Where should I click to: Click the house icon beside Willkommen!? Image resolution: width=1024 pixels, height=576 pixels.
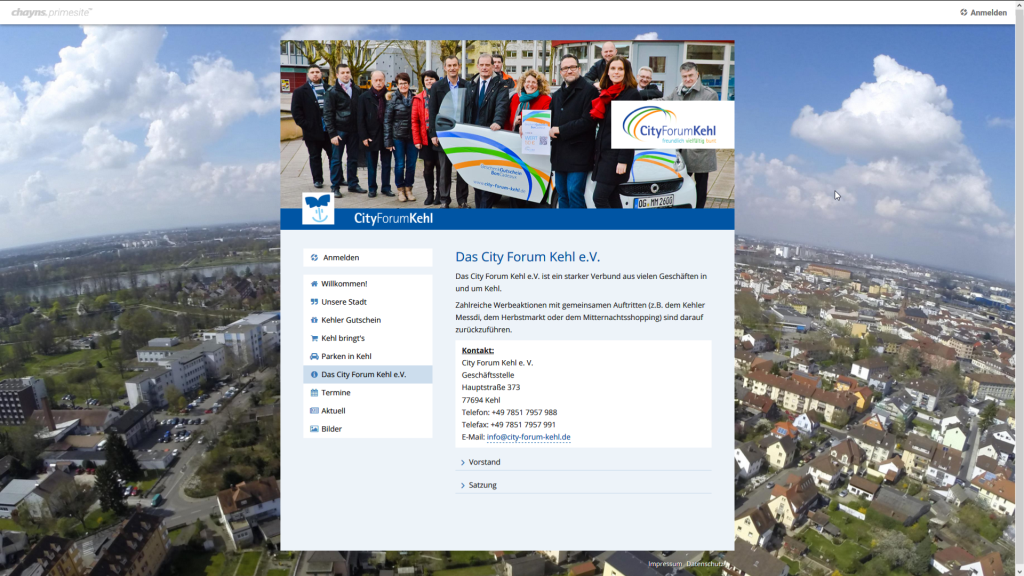[314, 284]
